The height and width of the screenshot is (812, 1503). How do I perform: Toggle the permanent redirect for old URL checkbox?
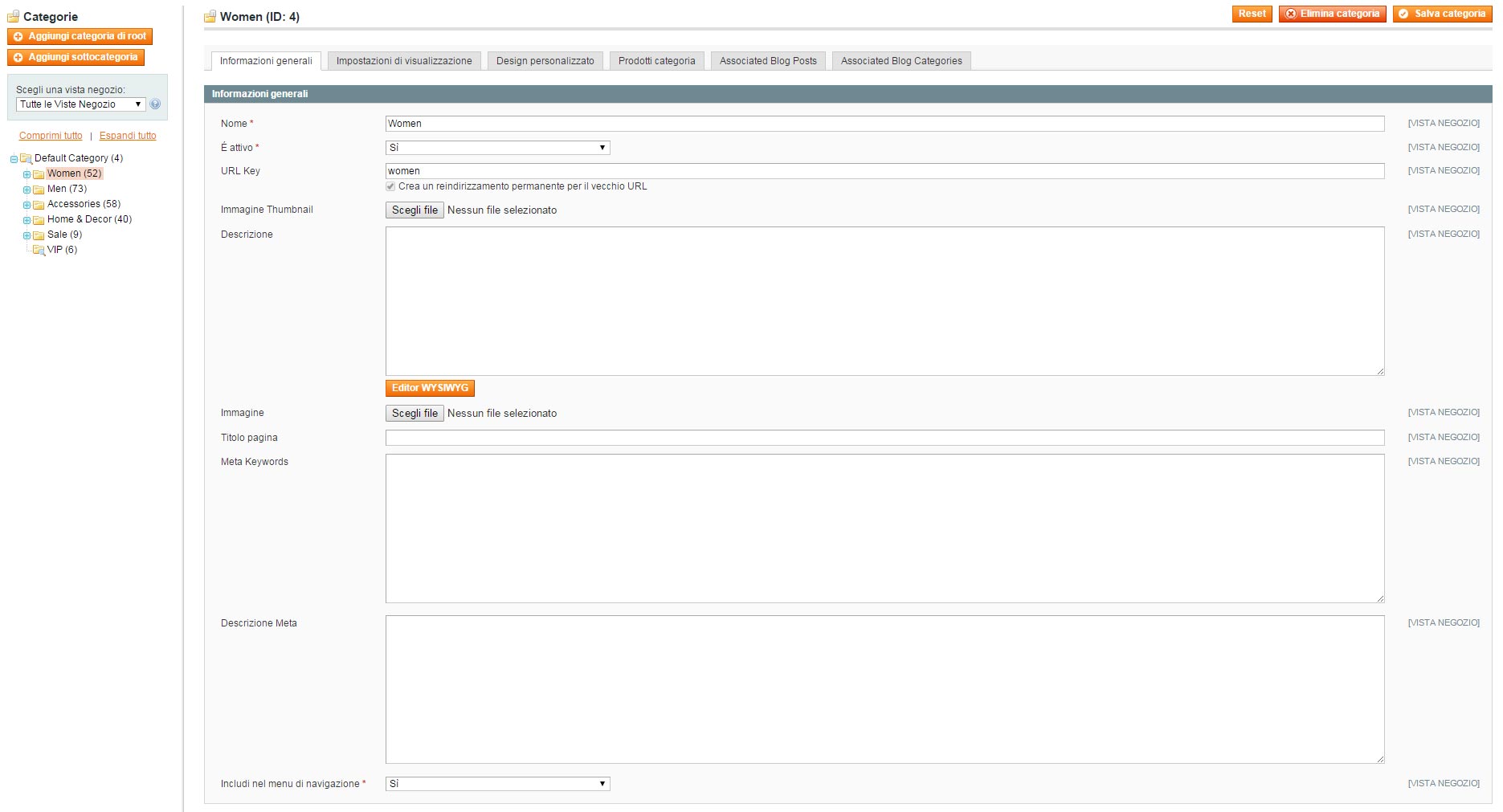(x=390, y=186)
